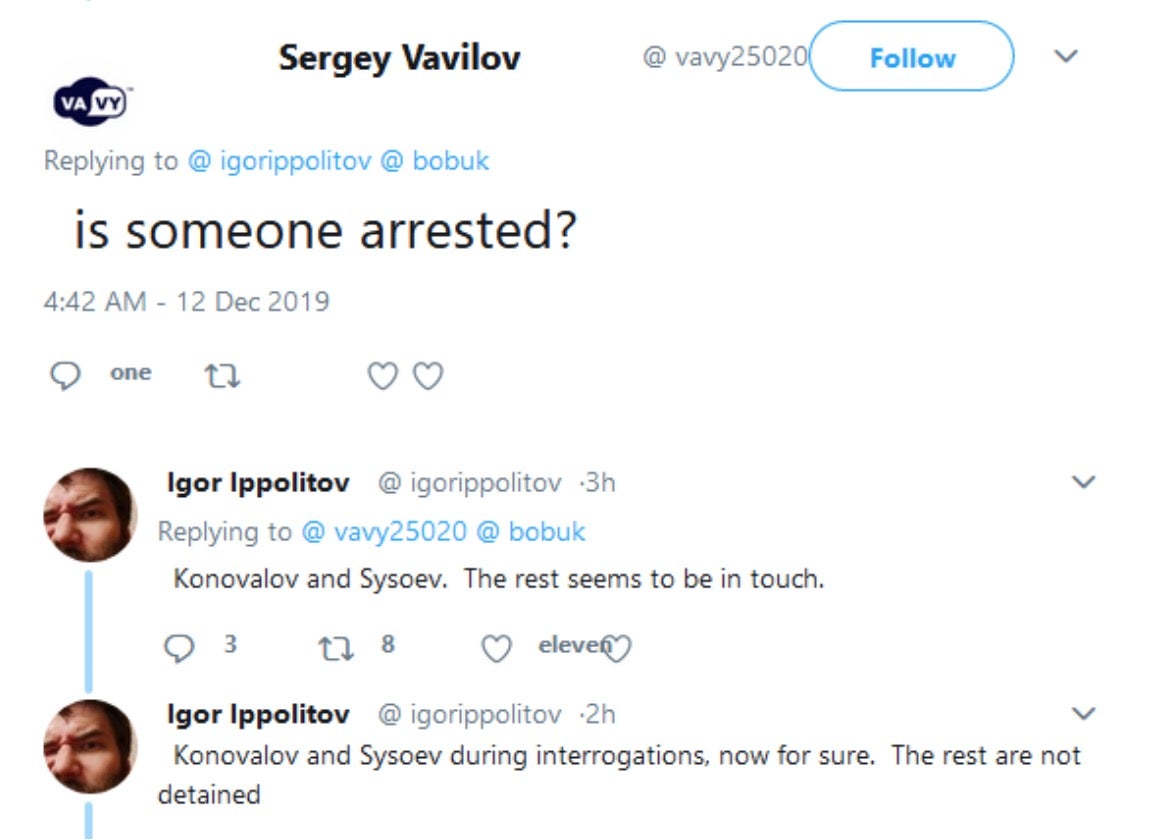
Task: Open @vavy25020 mention in Igor's reply
Action: tap(384, 531)
